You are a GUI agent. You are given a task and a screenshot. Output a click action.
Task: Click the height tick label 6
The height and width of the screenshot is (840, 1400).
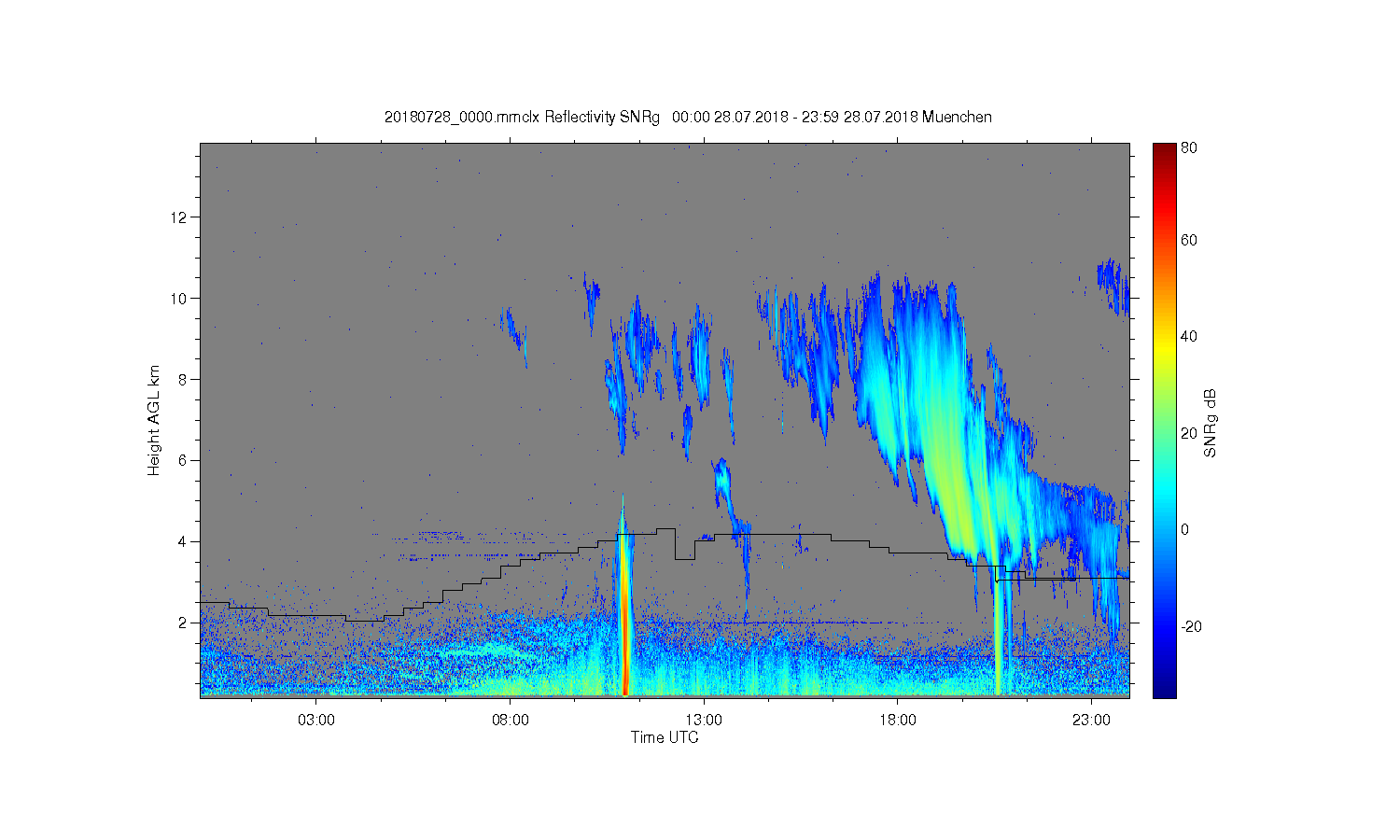pos(183,461)
